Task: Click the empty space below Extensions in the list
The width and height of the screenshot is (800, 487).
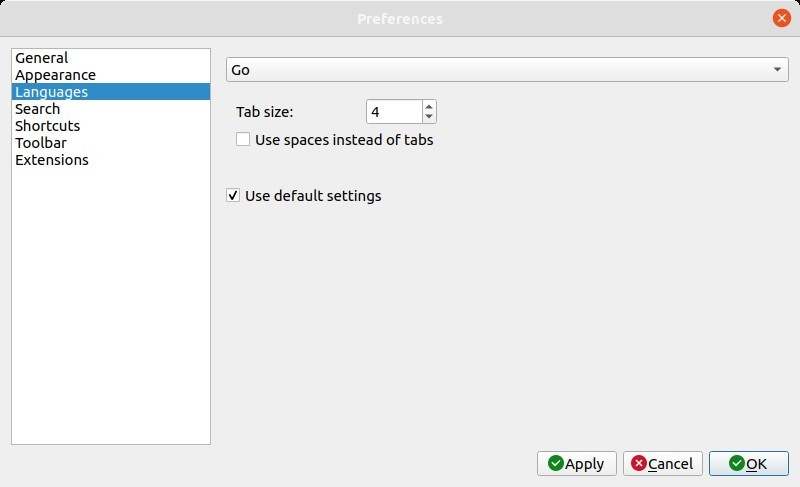Action: pyautogui.click(x=110, y=300)
